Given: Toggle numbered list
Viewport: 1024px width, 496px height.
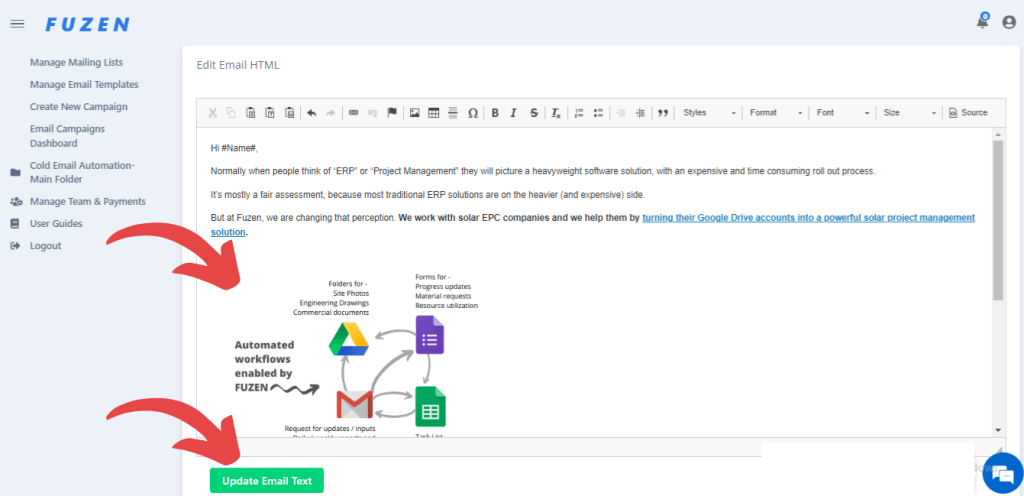Looking at the screenshot, I should point(578,113).
